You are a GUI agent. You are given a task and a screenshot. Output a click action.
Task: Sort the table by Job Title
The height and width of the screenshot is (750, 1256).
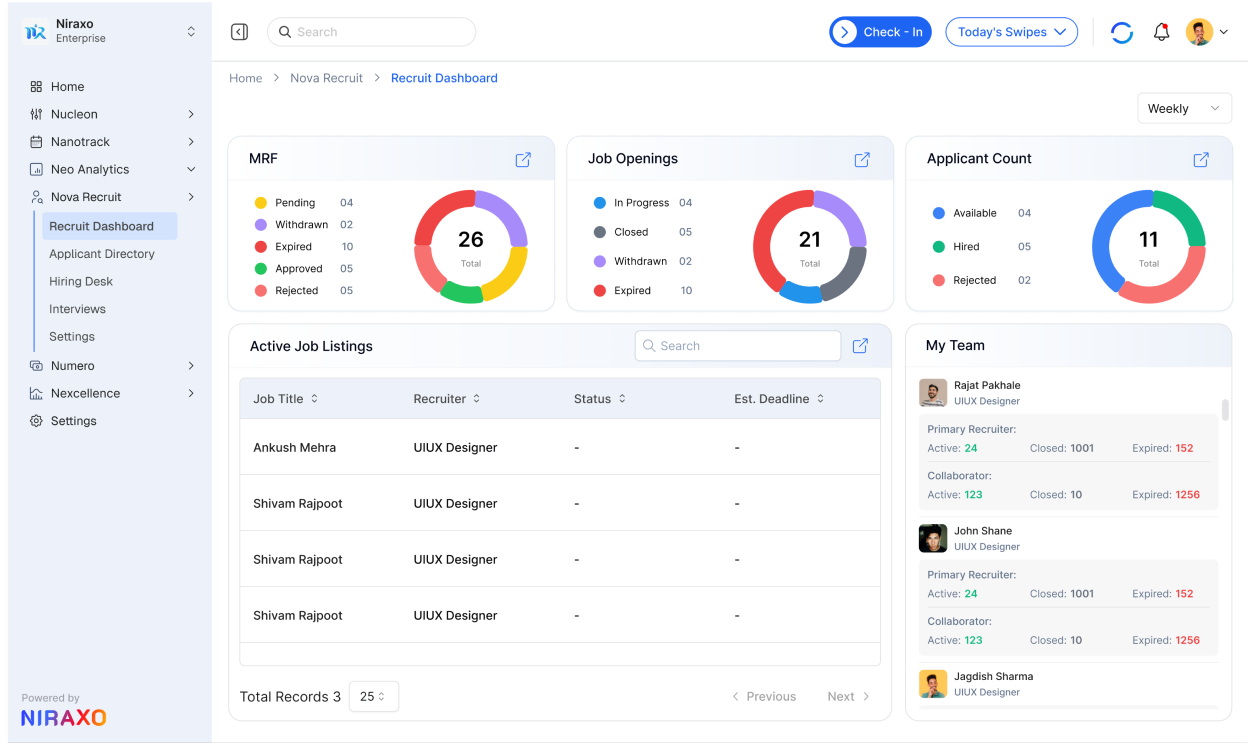(285, 398)
